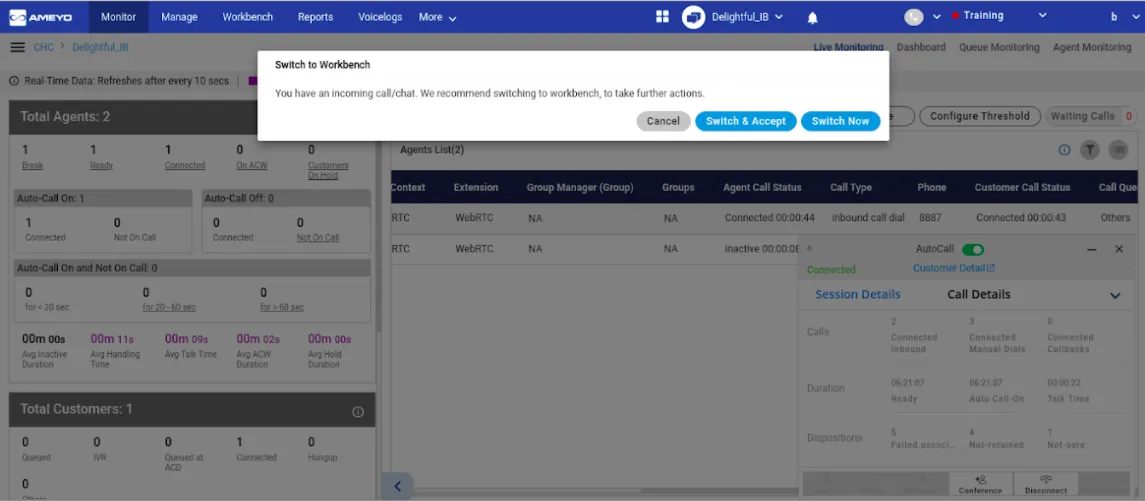Click the Waiting Calls indicator
This screenshot has height=501, width=1145.
point(1091,115)
